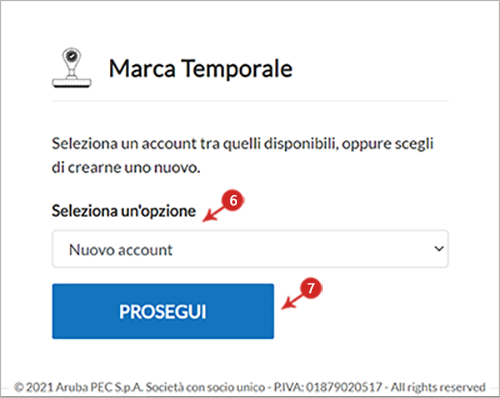Viewport: 500px width, 398px height.
Task: Click the © 2021 copyright symbol
Action: coord(19,387)
